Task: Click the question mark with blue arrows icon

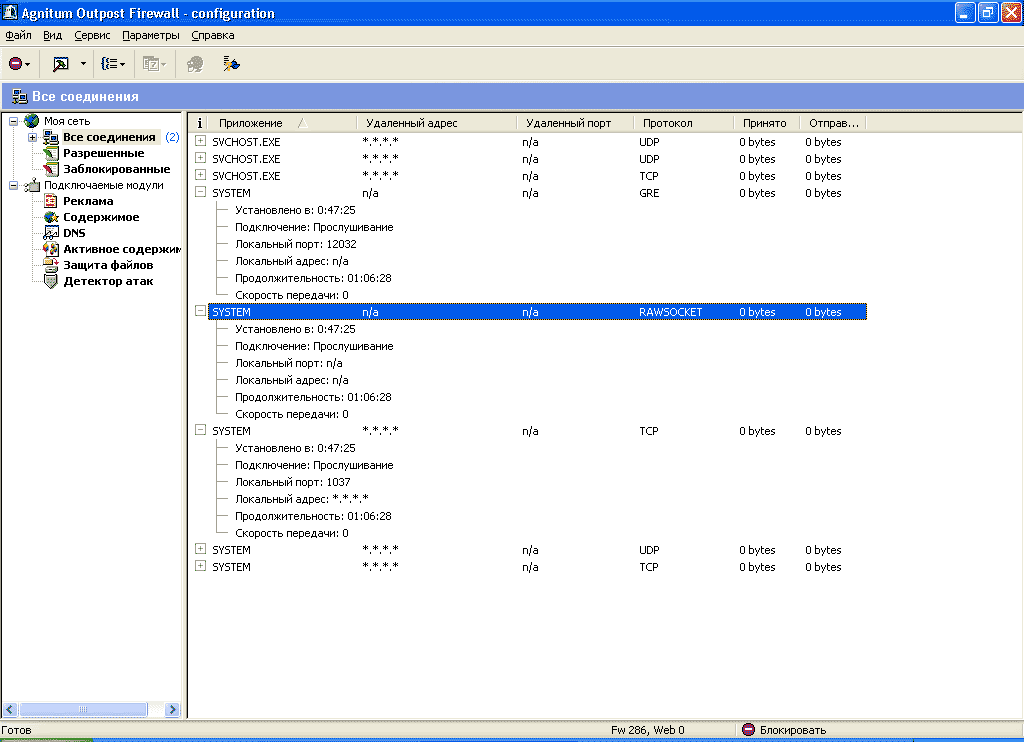Action: click(231, 63)
